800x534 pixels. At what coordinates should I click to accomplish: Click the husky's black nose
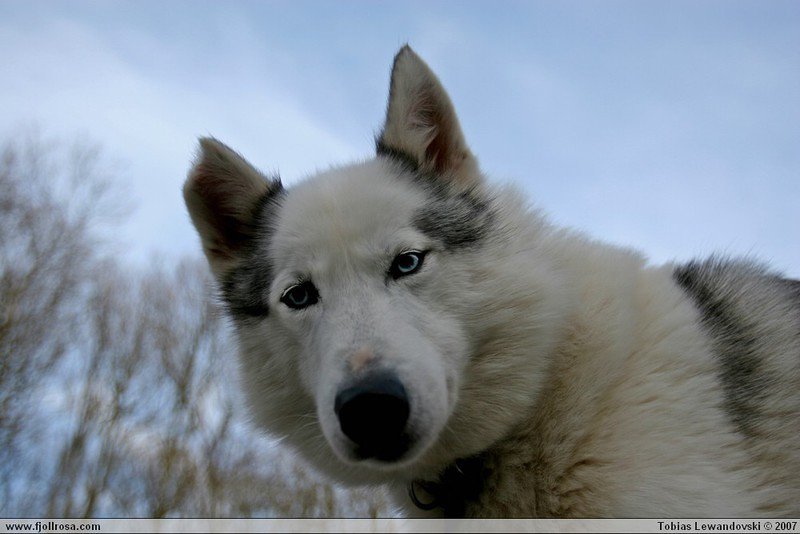click(372, 410)
